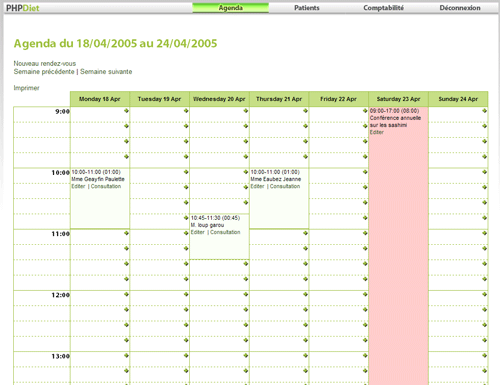Image resolution: width=500 pixels, height=385 pixels.
Task: Add appointment icon on Sunday at 12:00
Action: click(484, 294)
